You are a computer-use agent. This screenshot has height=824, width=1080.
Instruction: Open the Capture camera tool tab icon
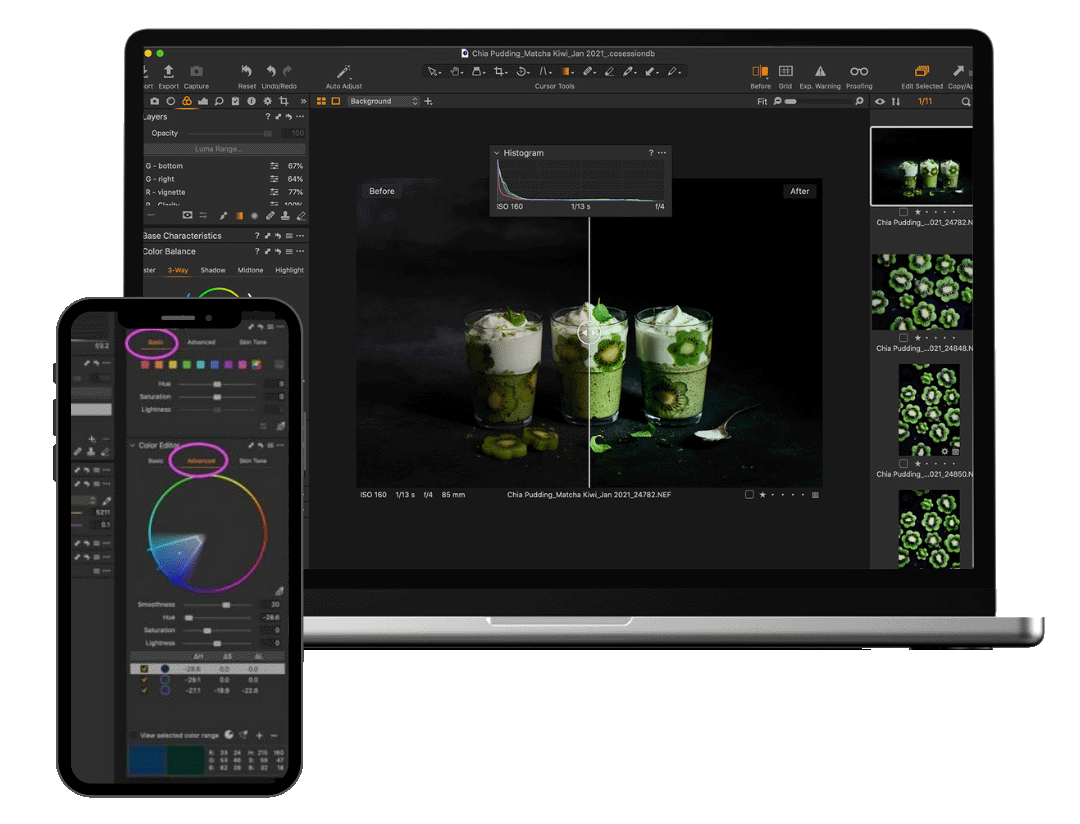click(x=154, y=101)
